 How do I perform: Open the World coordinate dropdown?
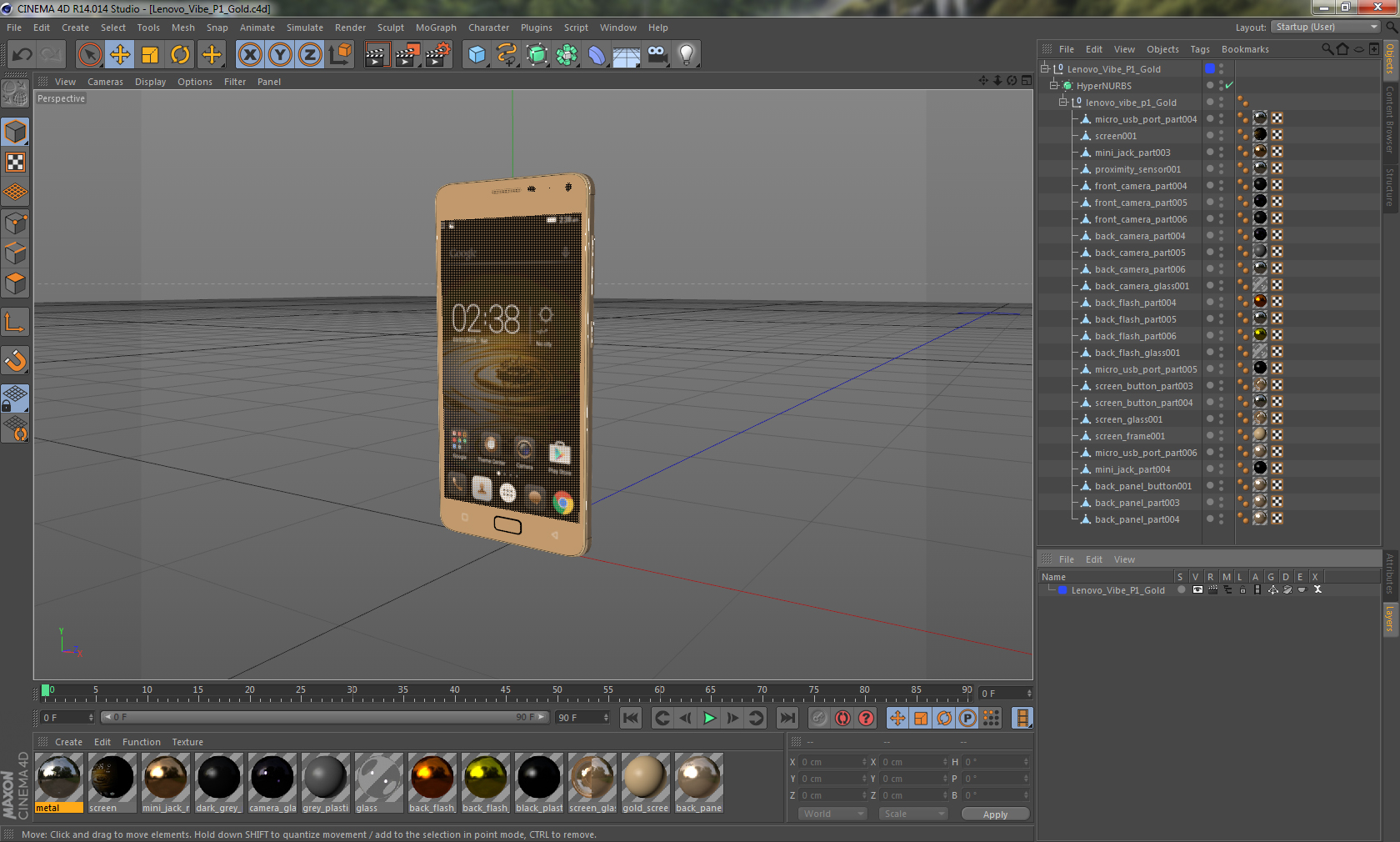point(832,814)
